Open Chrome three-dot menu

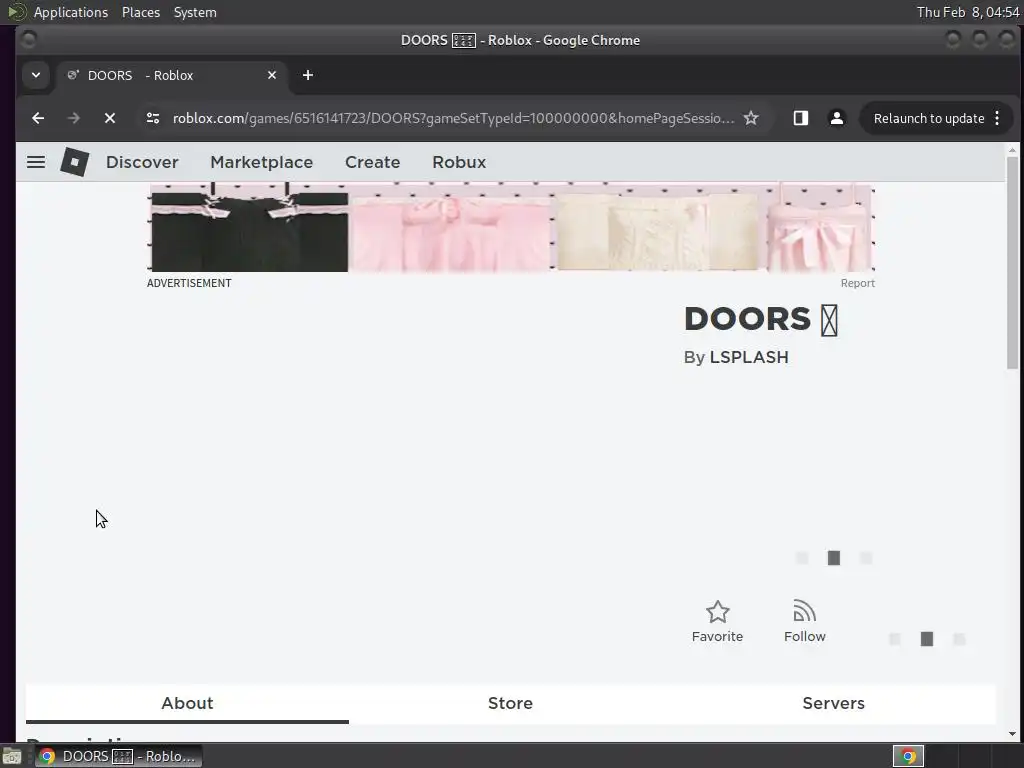tap(997, 118)
